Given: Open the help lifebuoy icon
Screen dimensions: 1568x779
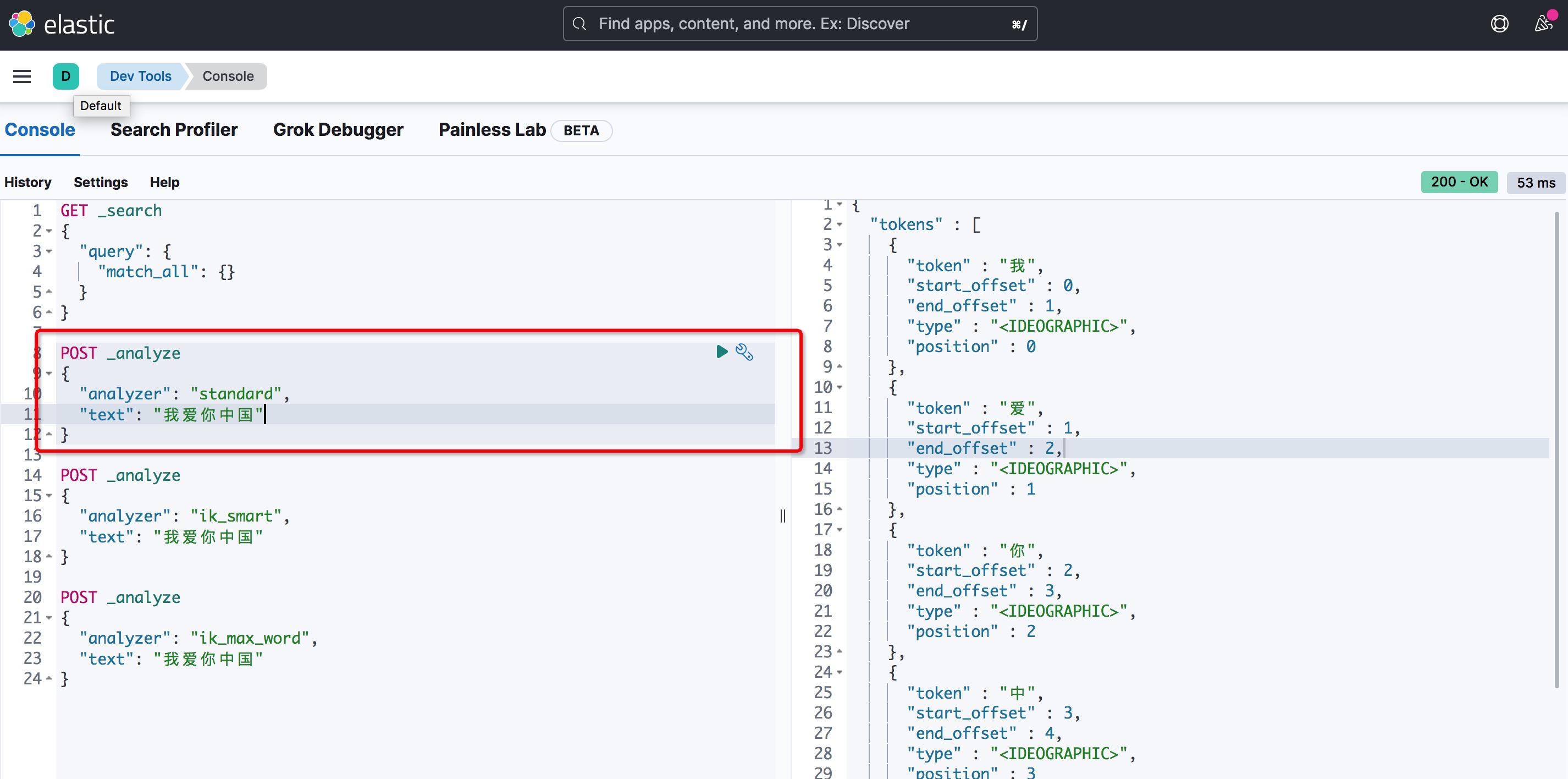Looking at the screenshot, I should [x=1499, y=24].
